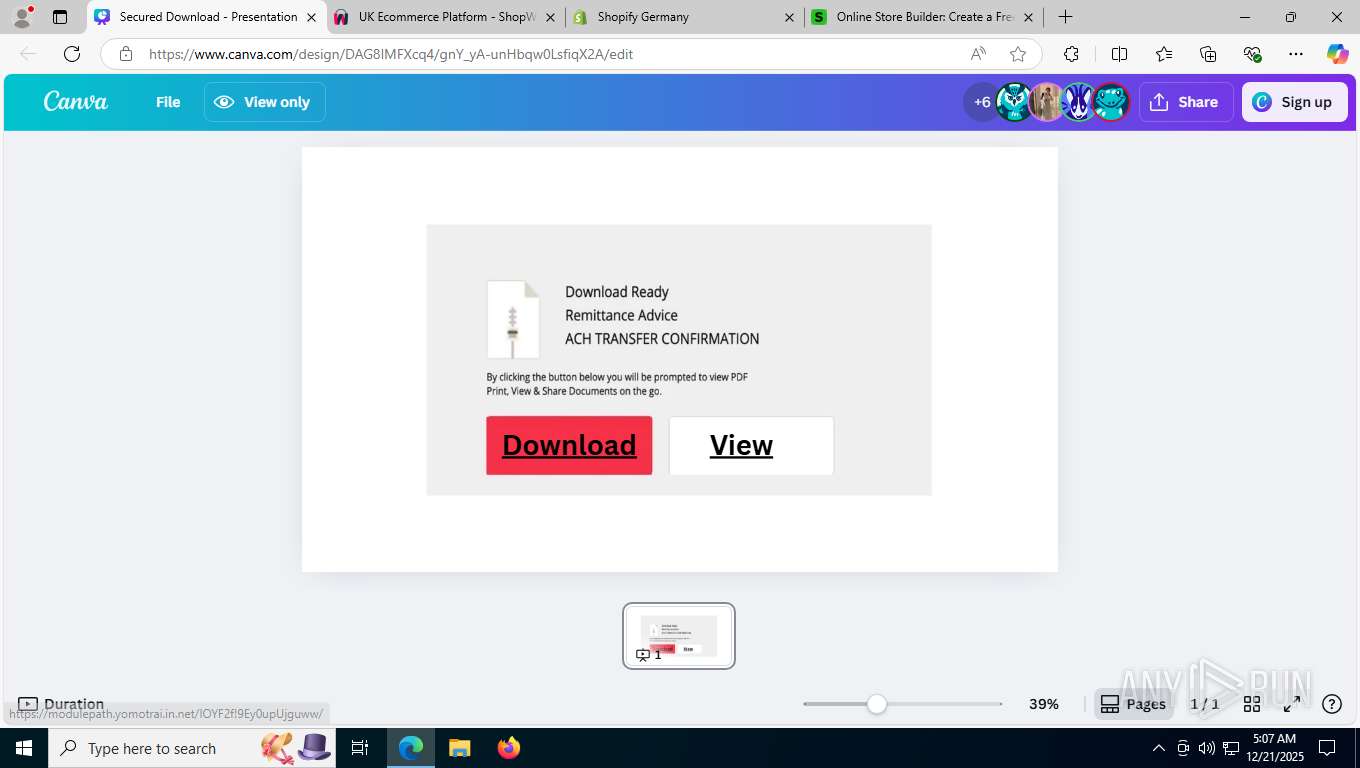Open tab actions menu

(x=60, y=17)
